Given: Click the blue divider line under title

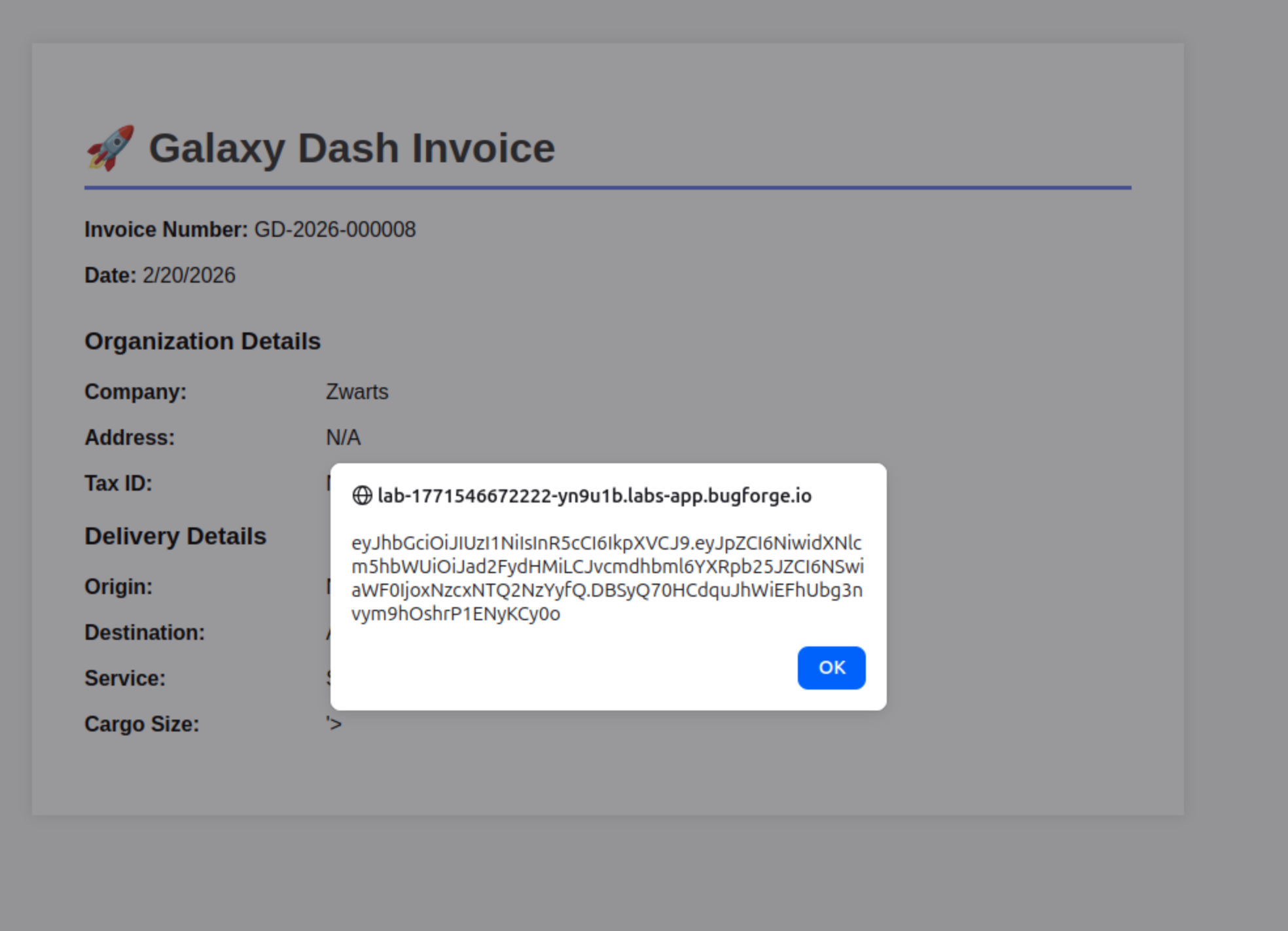Looking at the screenshot, I should [x=607, y=188].
